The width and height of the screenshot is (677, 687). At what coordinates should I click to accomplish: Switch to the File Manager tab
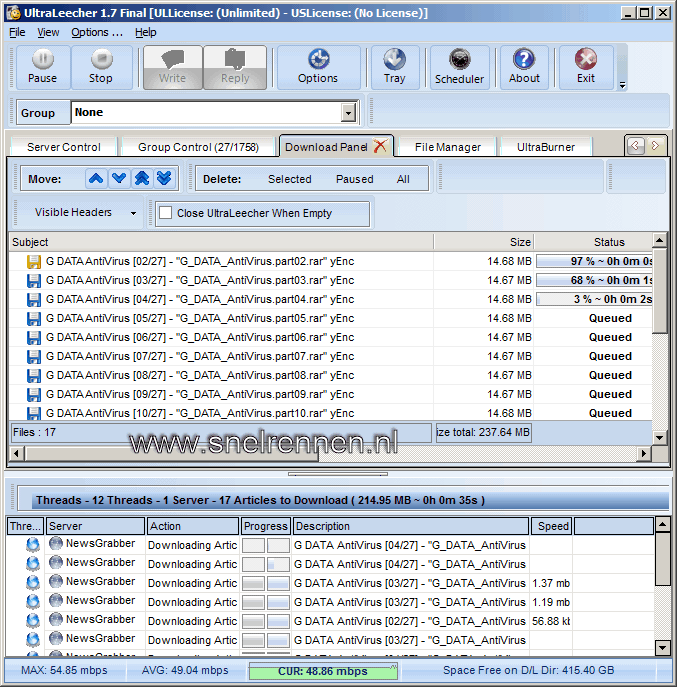click(448, 147)
